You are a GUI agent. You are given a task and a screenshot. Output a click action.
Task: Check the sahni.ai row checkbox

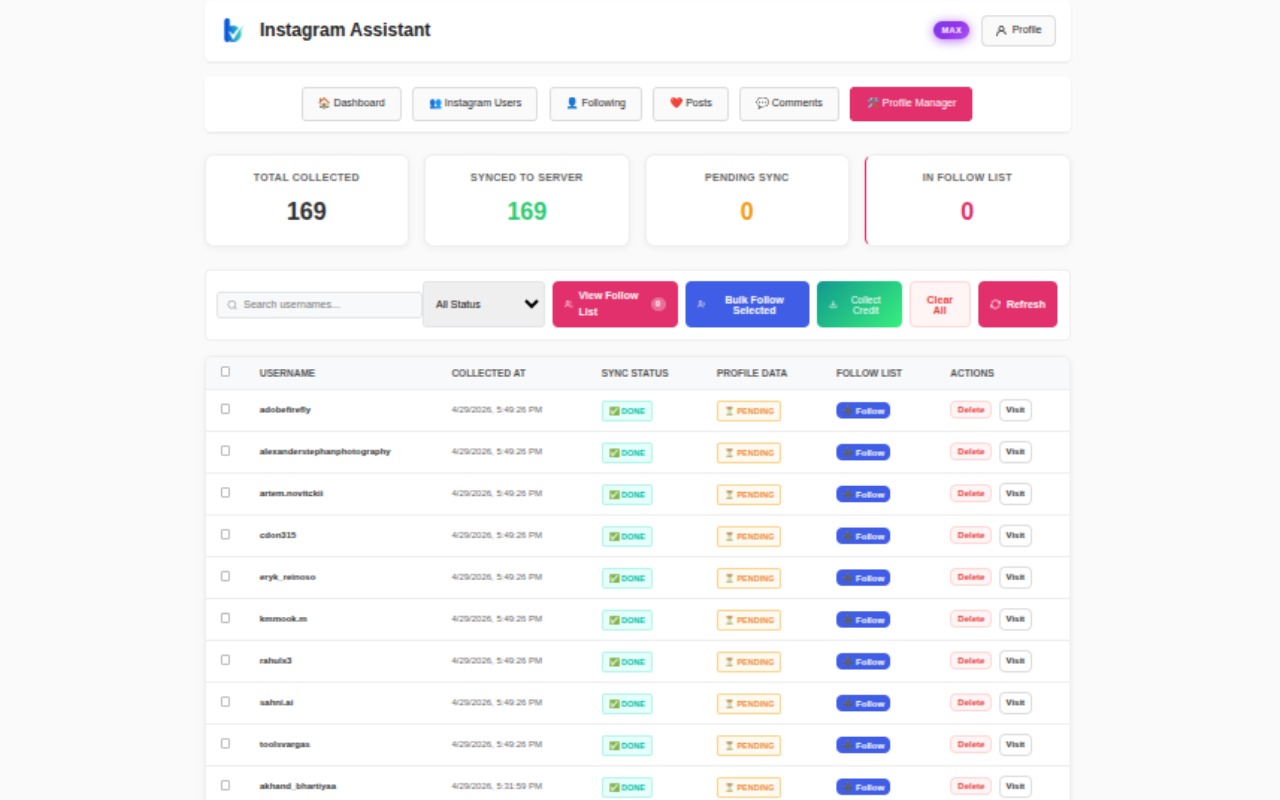click(225, 702)
